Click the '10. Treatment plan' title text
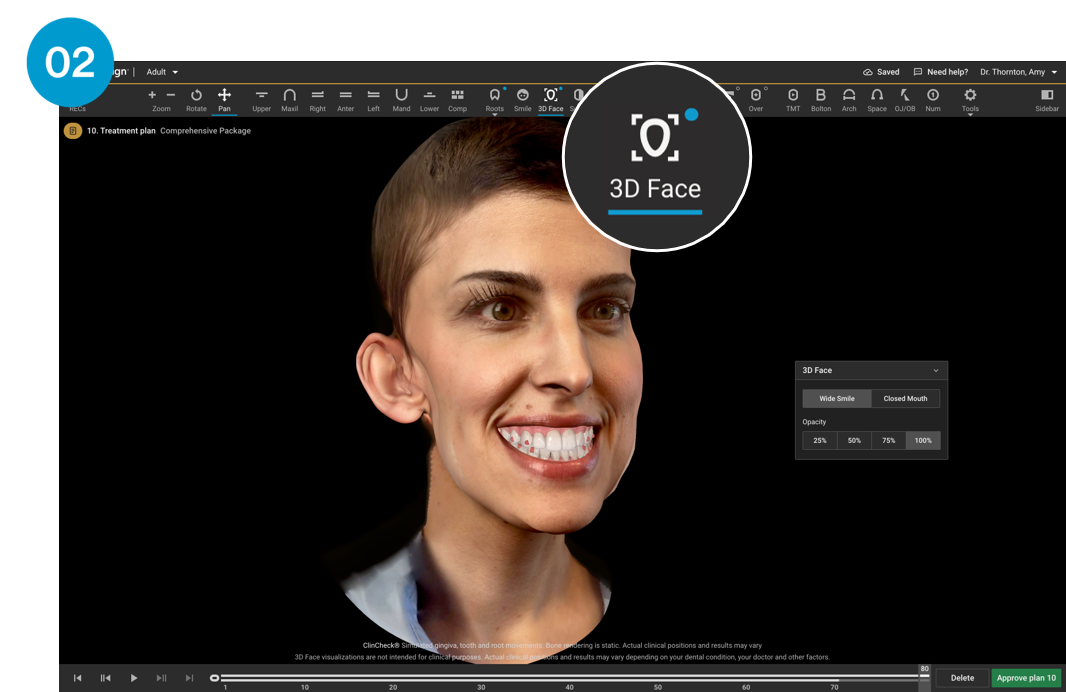The image size is (1066, 692). tap(121, 131)
